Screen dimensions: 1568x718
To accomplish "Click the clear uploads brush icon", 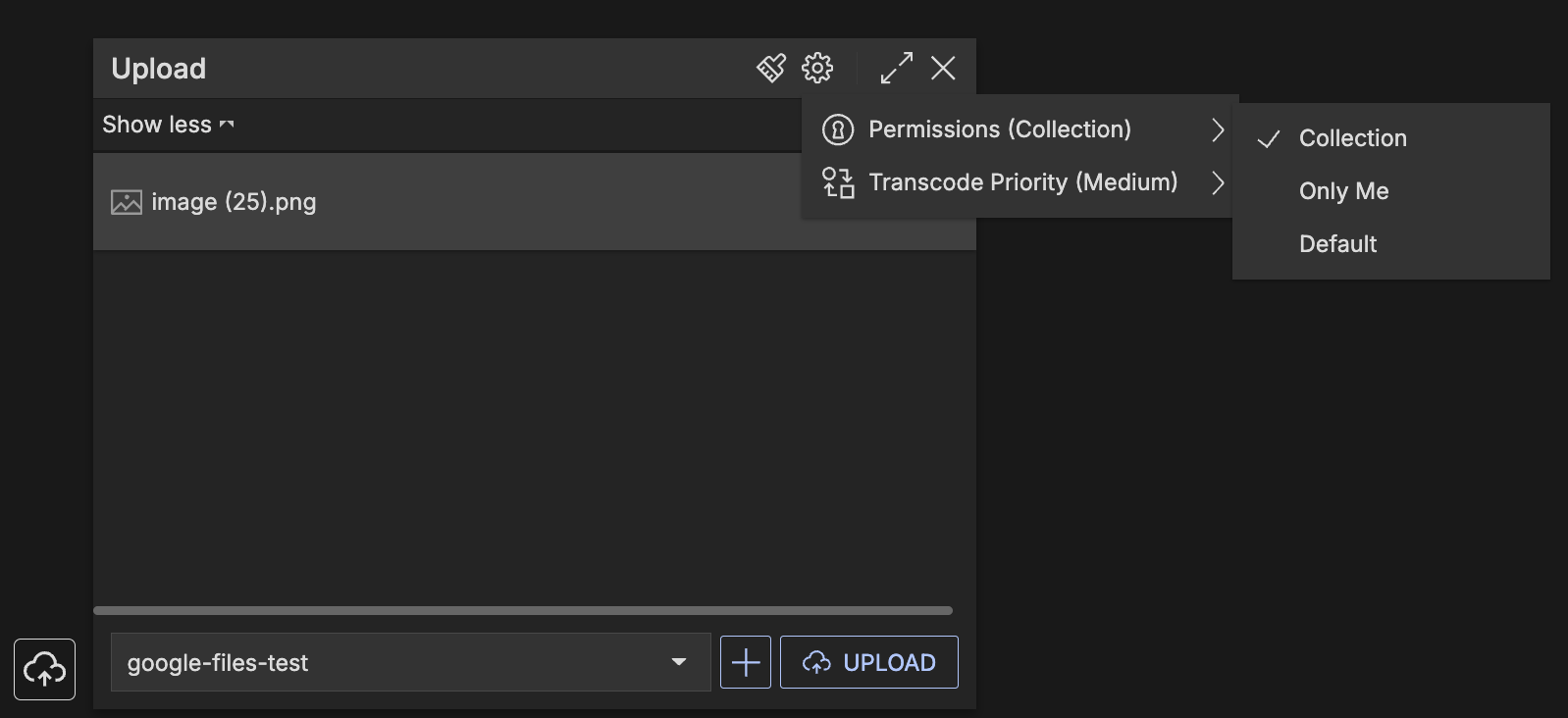I will [x=771, y=68].
